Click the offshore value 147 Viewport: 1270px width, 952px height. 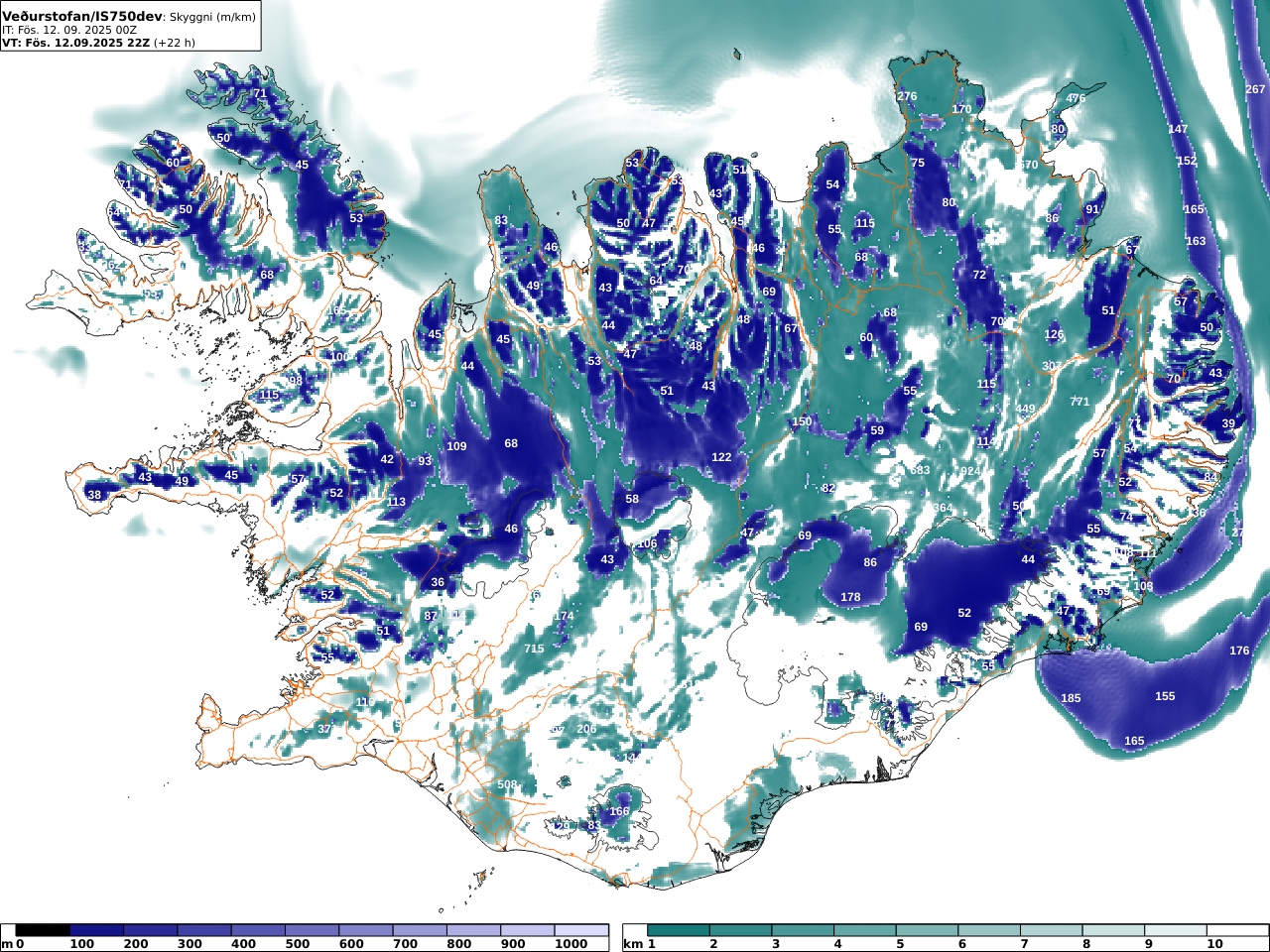tap(1178, 130)
